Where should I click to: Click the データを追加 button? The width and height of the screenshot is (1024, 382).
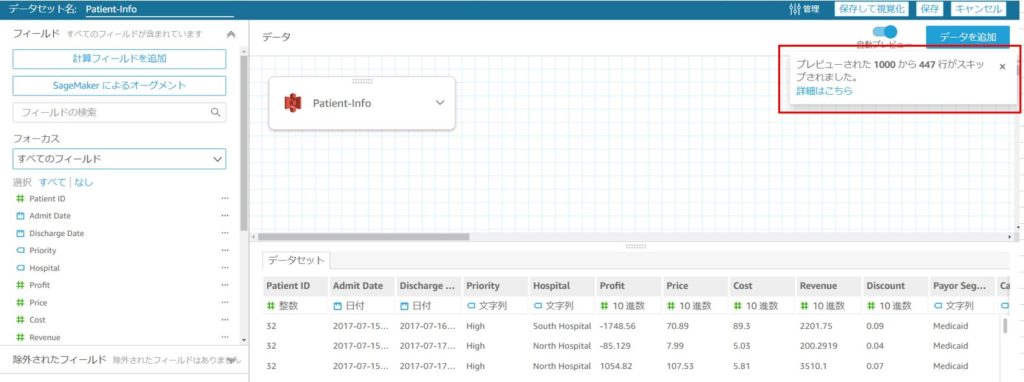pos(968,37)
